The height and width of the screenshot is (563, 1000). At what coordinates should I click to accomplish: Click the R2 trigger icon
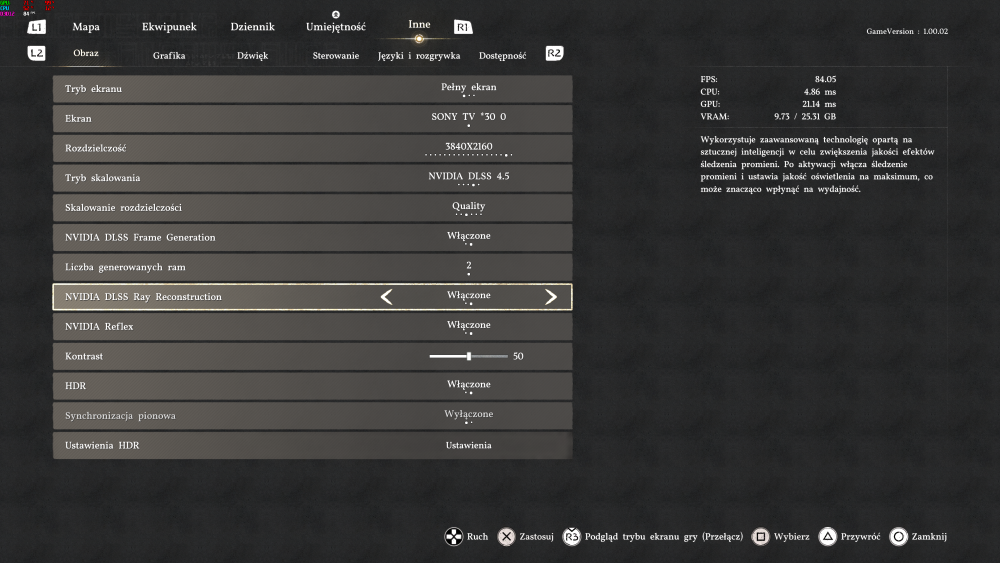[x=554, y=53]
